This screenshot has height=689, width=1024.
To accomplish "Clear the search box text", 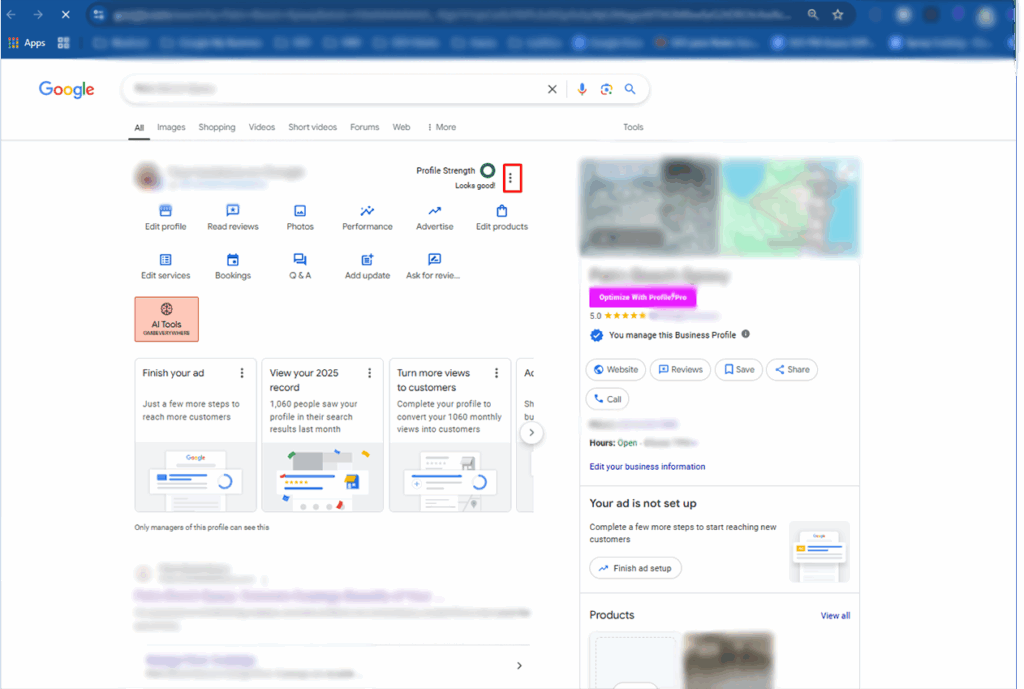I will click(x=552, y=89).
